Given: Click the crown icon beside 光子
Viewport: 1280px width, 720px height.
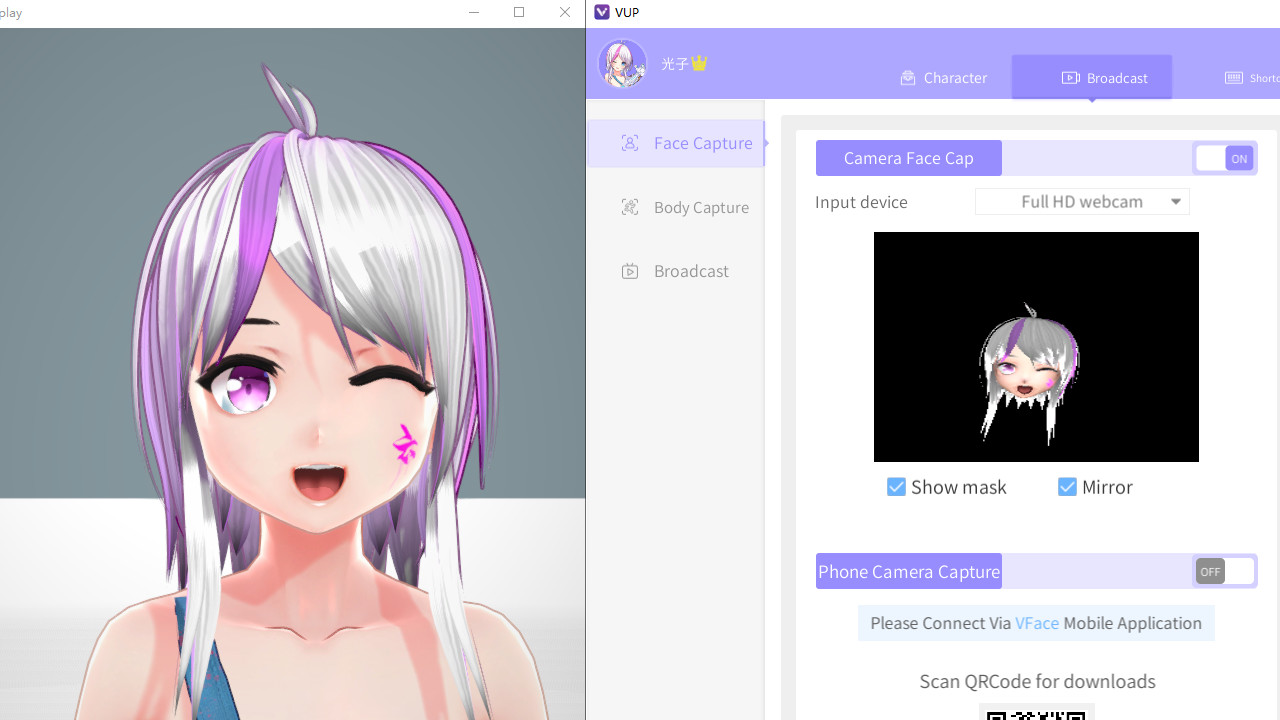Looking at the screenshot, I should (699, 62).
